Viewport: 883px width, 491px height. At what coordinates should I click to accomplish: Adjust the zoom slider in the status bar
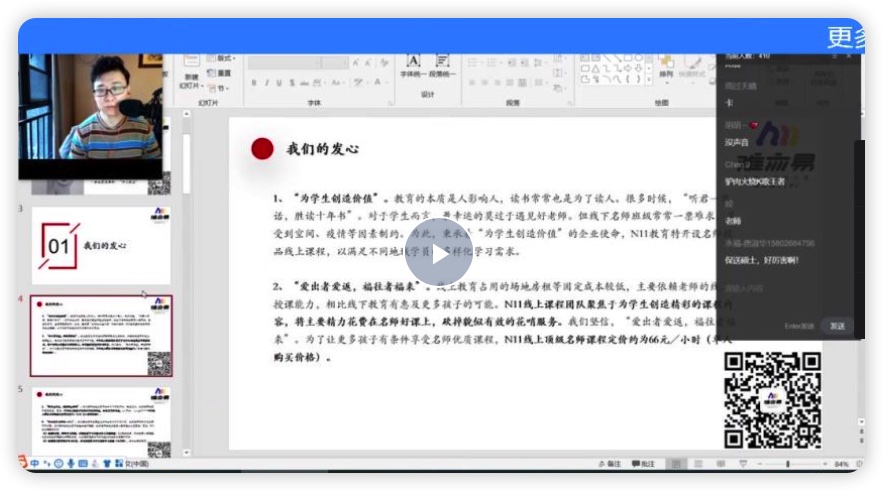(x=787, y=464)
